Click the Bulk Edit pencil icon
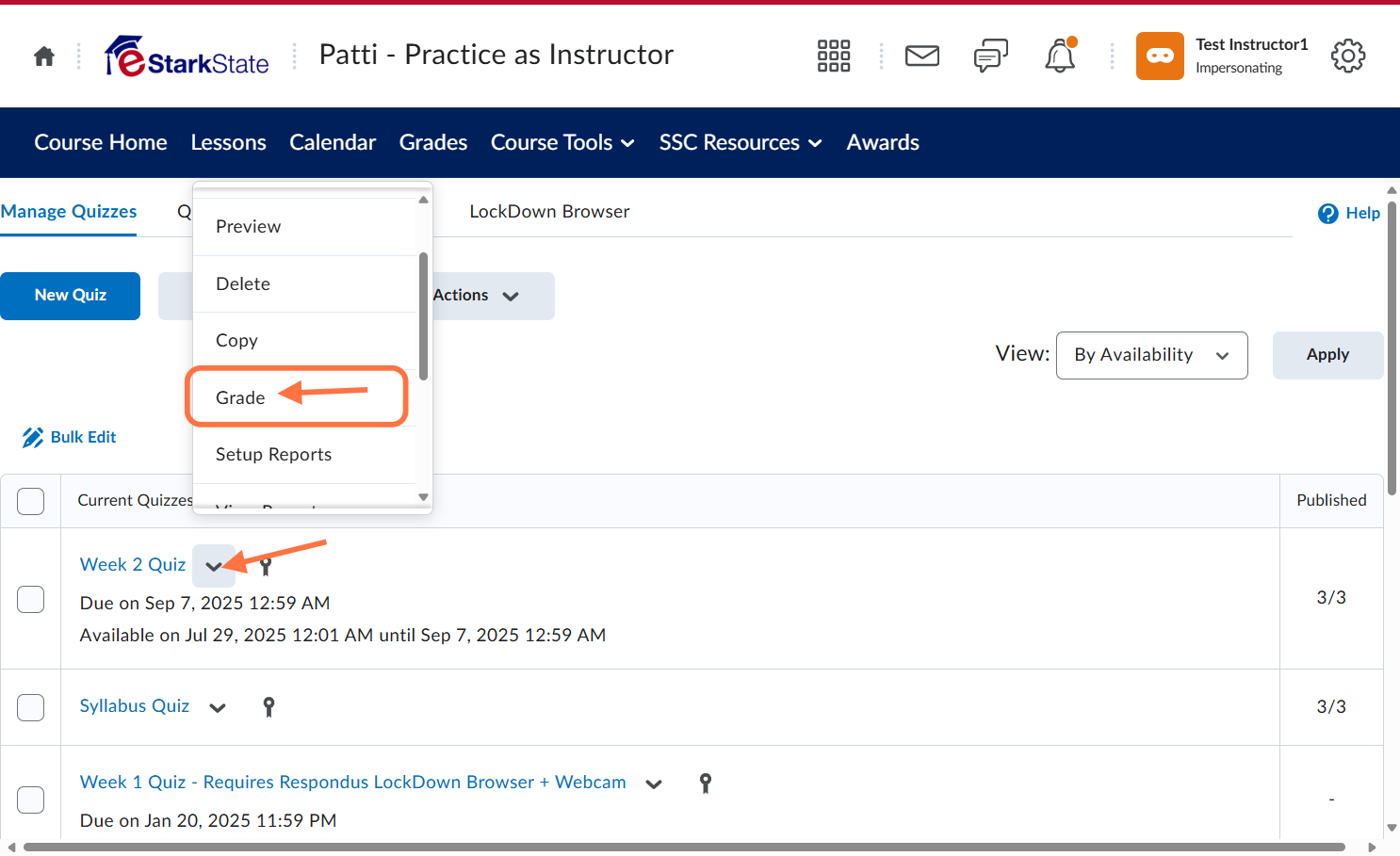The height and width of the screenshot is (856, 1400). tap(33, 437)
